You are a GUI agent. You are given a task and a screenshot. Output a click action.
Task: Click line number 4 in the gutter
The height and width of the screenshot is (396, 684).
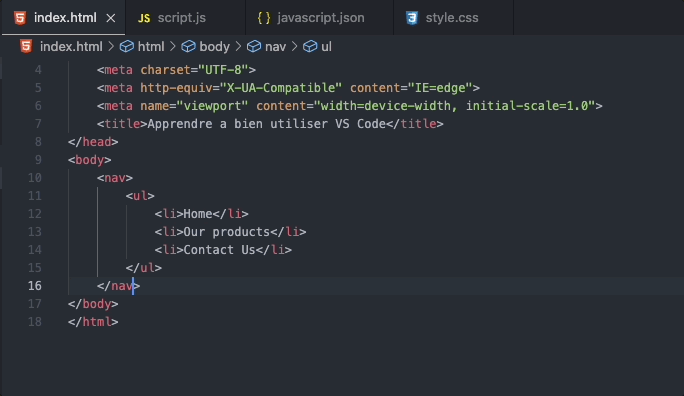coord(38,70)
